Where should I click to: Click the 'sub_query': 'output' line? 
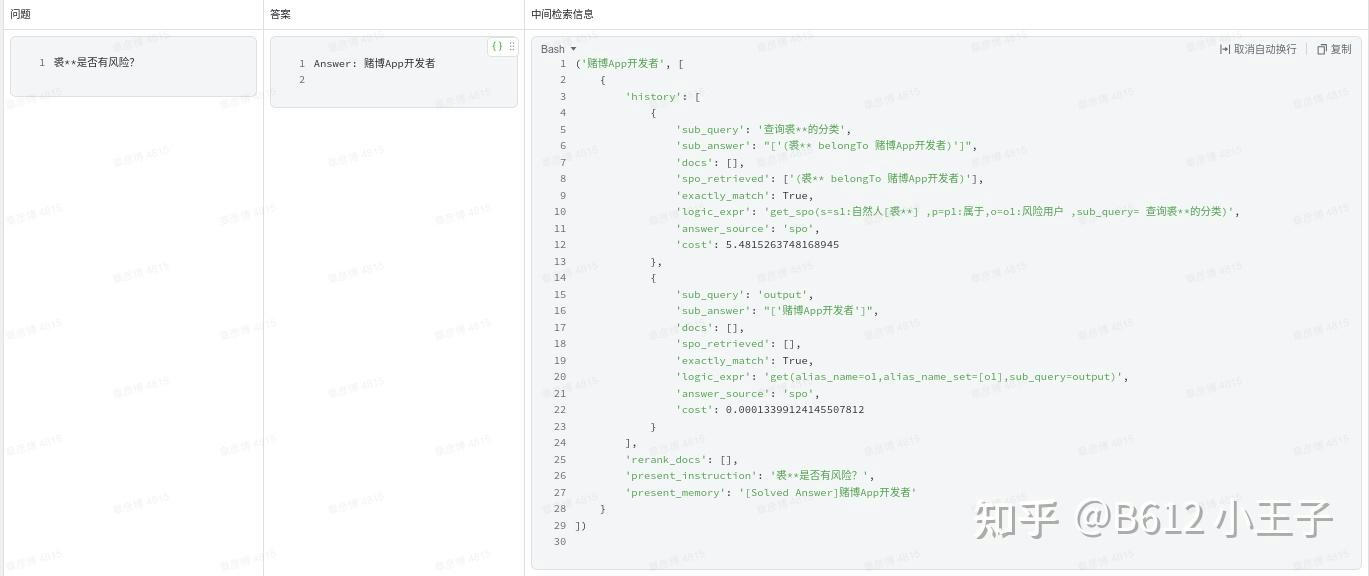click(x=744, y=295)
